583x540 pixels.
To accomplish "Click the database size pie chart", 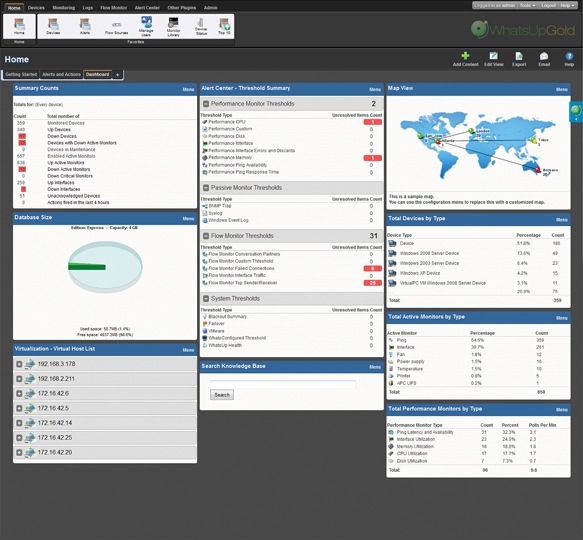I will pos(105,267).
